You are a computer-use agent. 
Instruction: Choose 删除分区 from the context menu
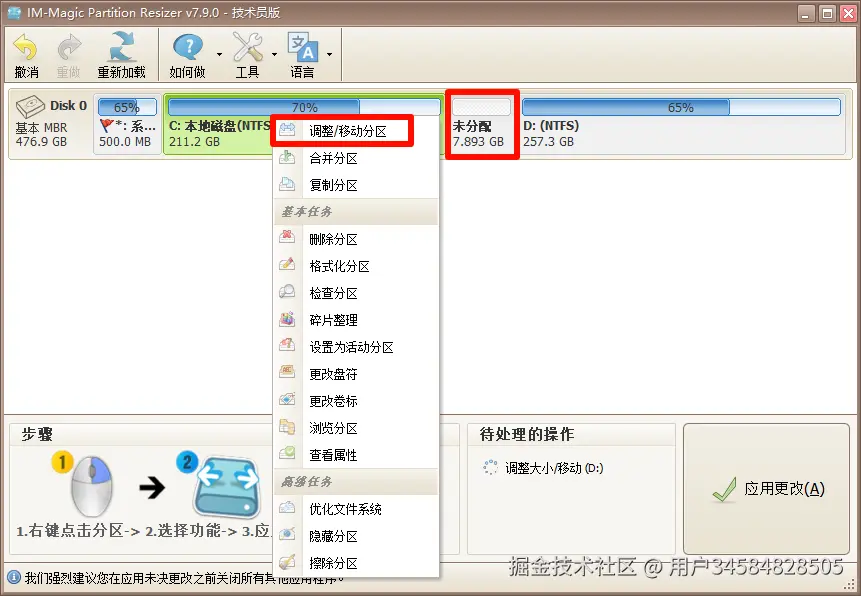pos(356,239)
